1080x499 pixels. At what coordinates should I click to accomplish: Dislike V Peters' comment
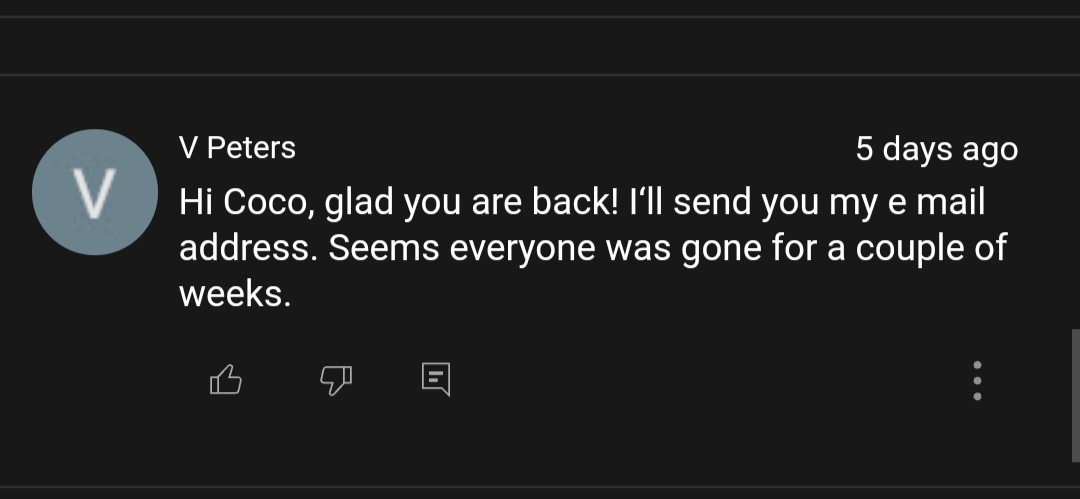click(x=335, y=379)
